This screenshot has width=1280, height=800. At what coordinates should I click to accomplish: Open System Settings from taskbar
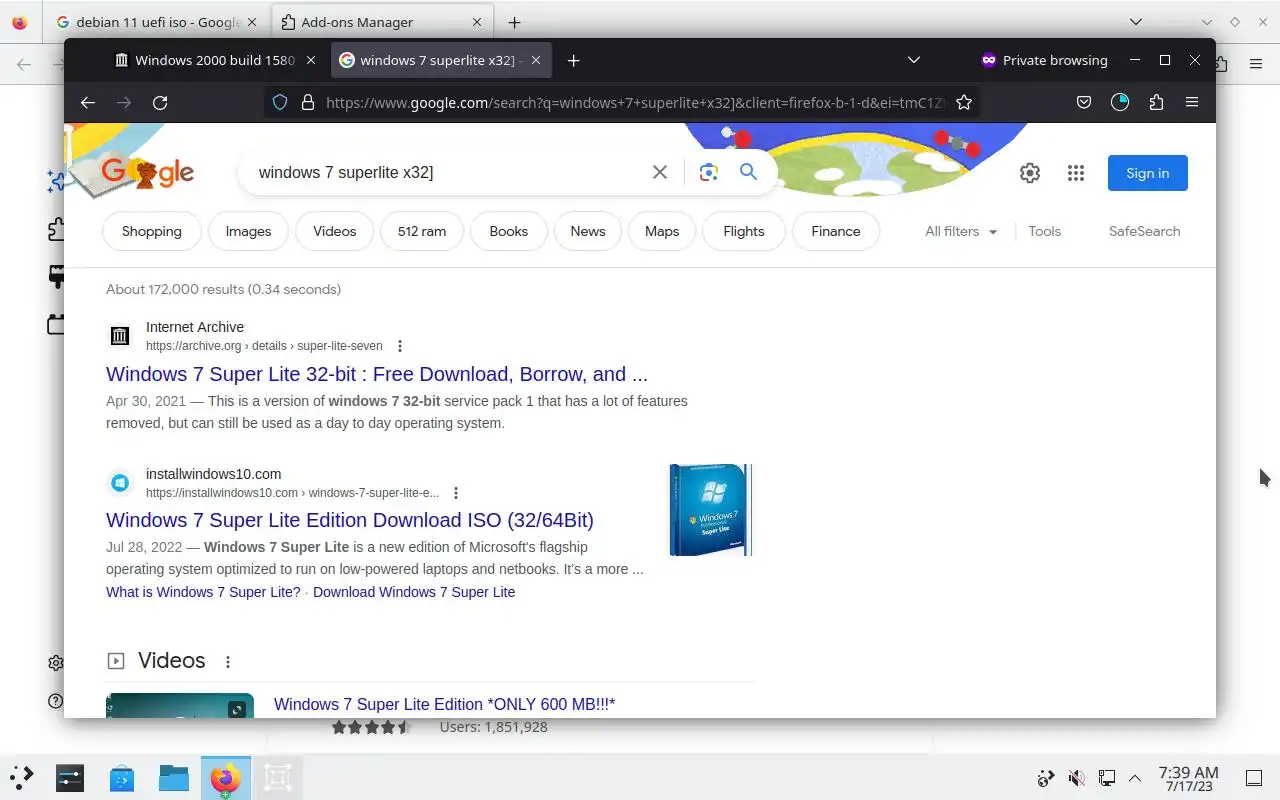70,777
